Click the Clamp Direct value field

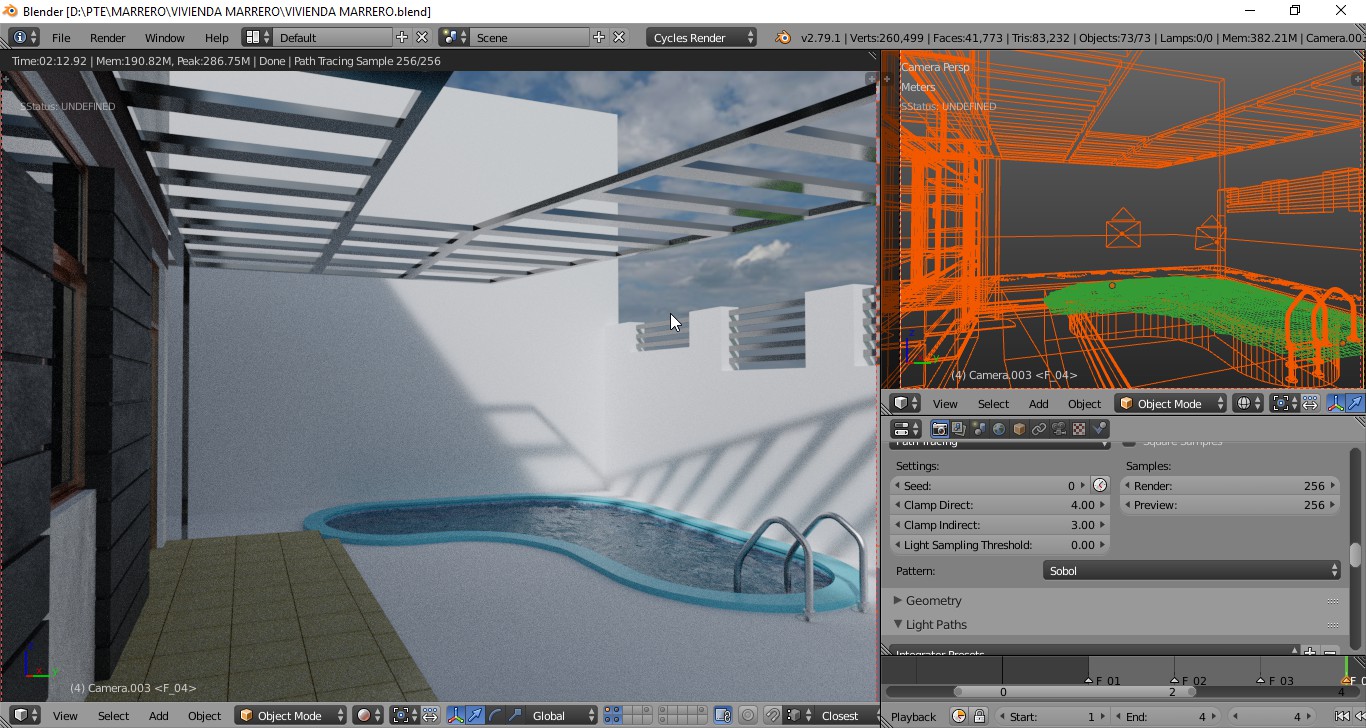point(1001,505)
